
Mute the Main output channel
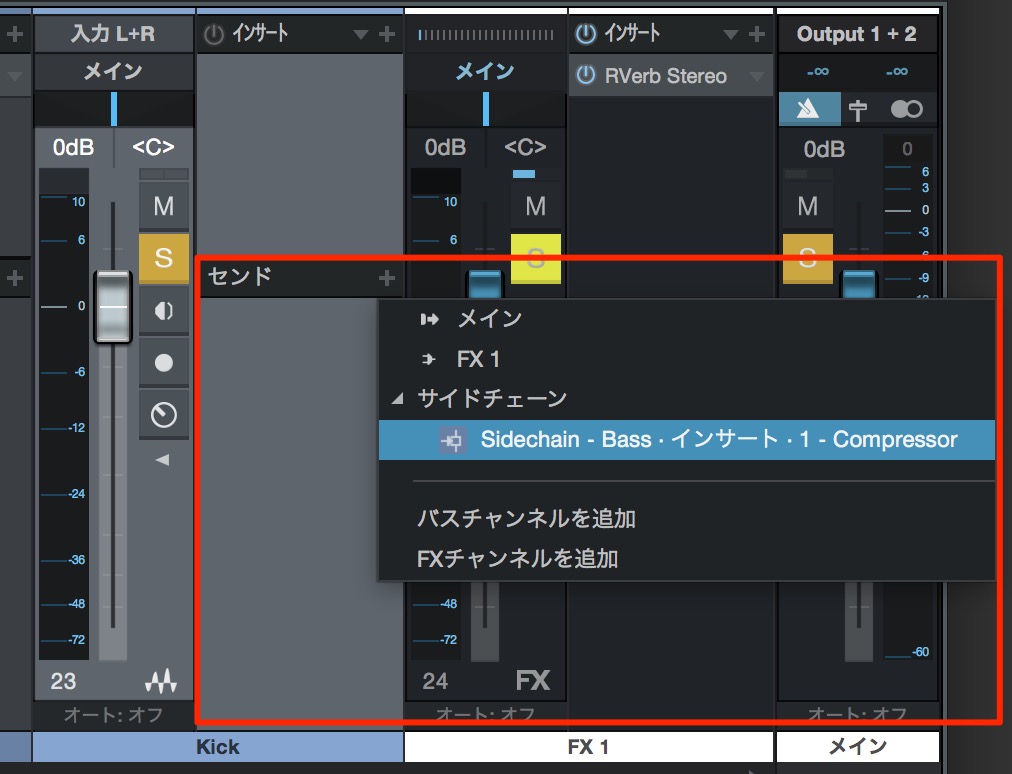click(807, 206)
